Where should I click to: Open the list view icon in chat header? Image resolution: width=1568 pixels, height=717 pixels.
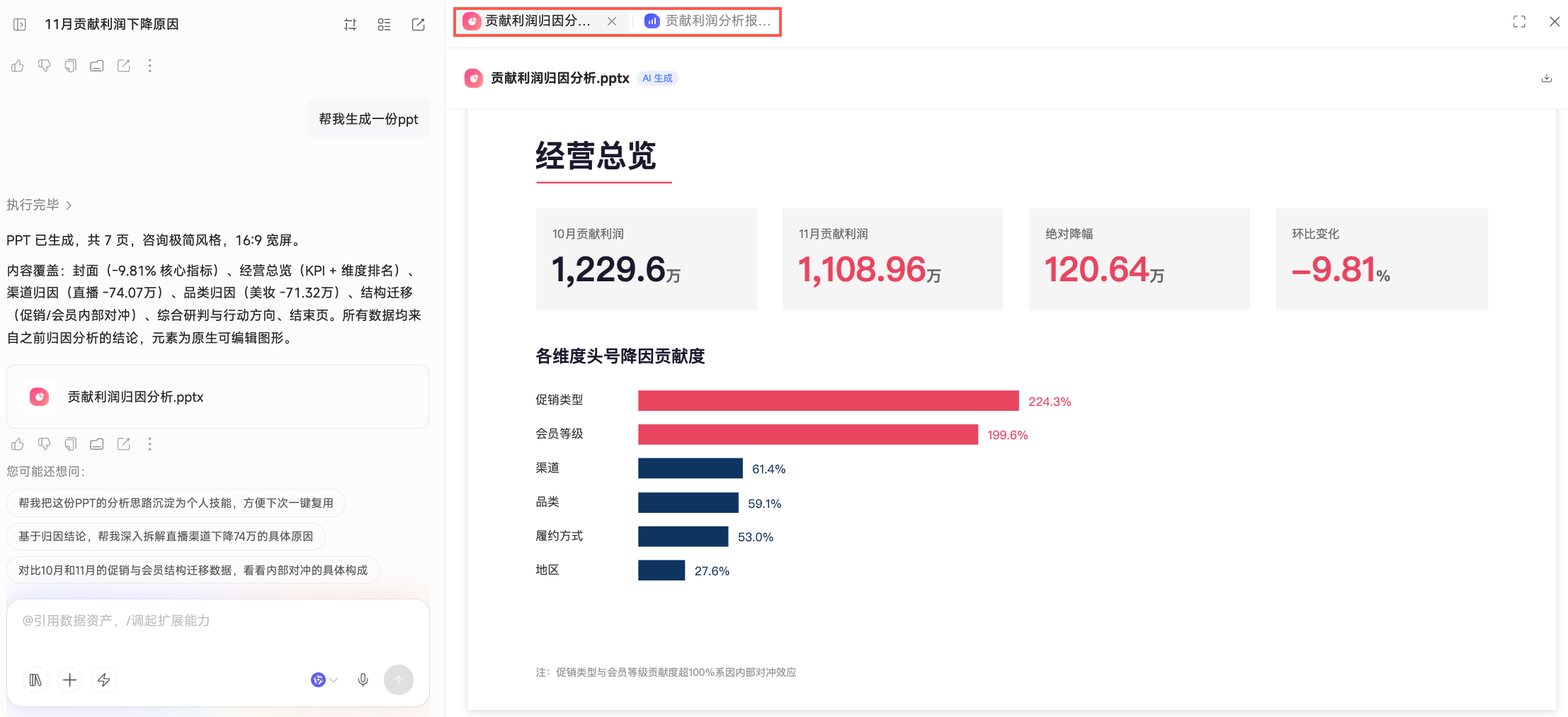click(385, 25)
